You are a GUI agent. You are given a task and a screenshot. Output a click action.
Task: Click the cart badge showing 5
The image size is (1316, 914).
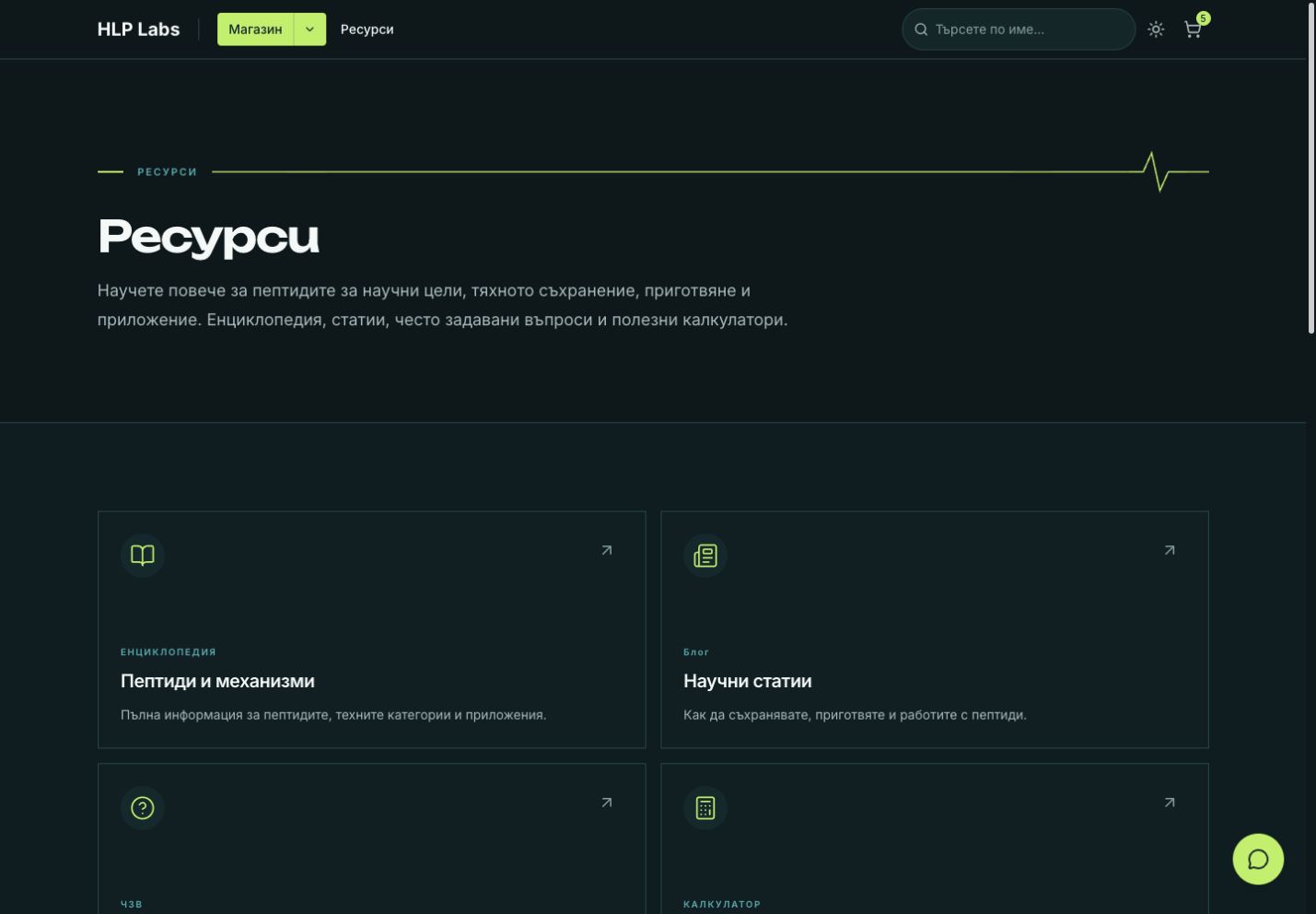pos(1203,18)
